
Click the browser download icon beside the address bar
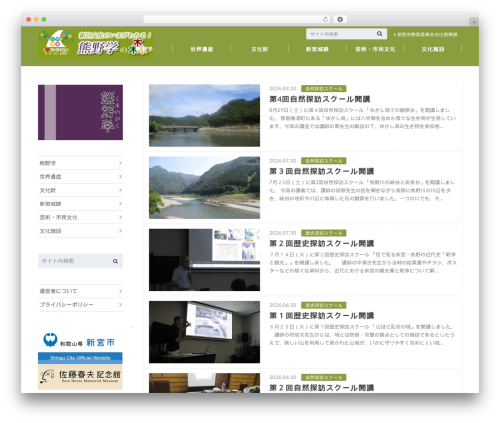pos(340,19)
